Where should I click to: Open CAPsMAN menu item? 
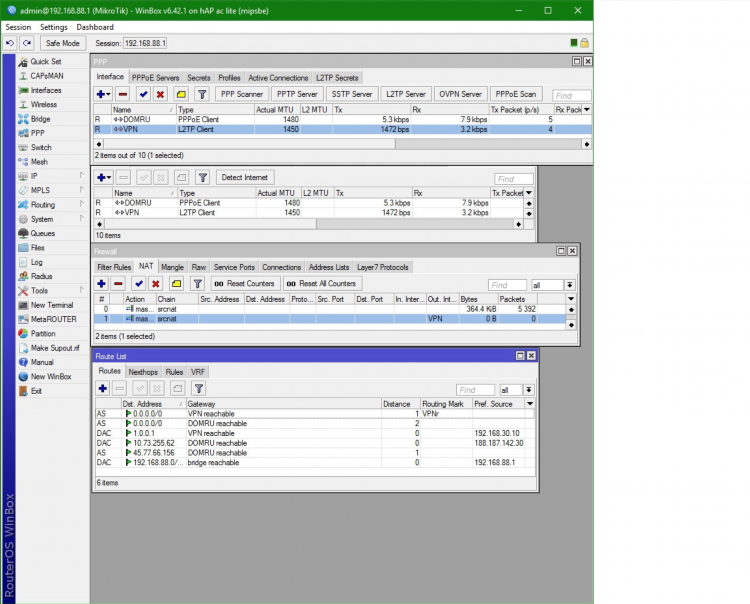tap(47, 76)
